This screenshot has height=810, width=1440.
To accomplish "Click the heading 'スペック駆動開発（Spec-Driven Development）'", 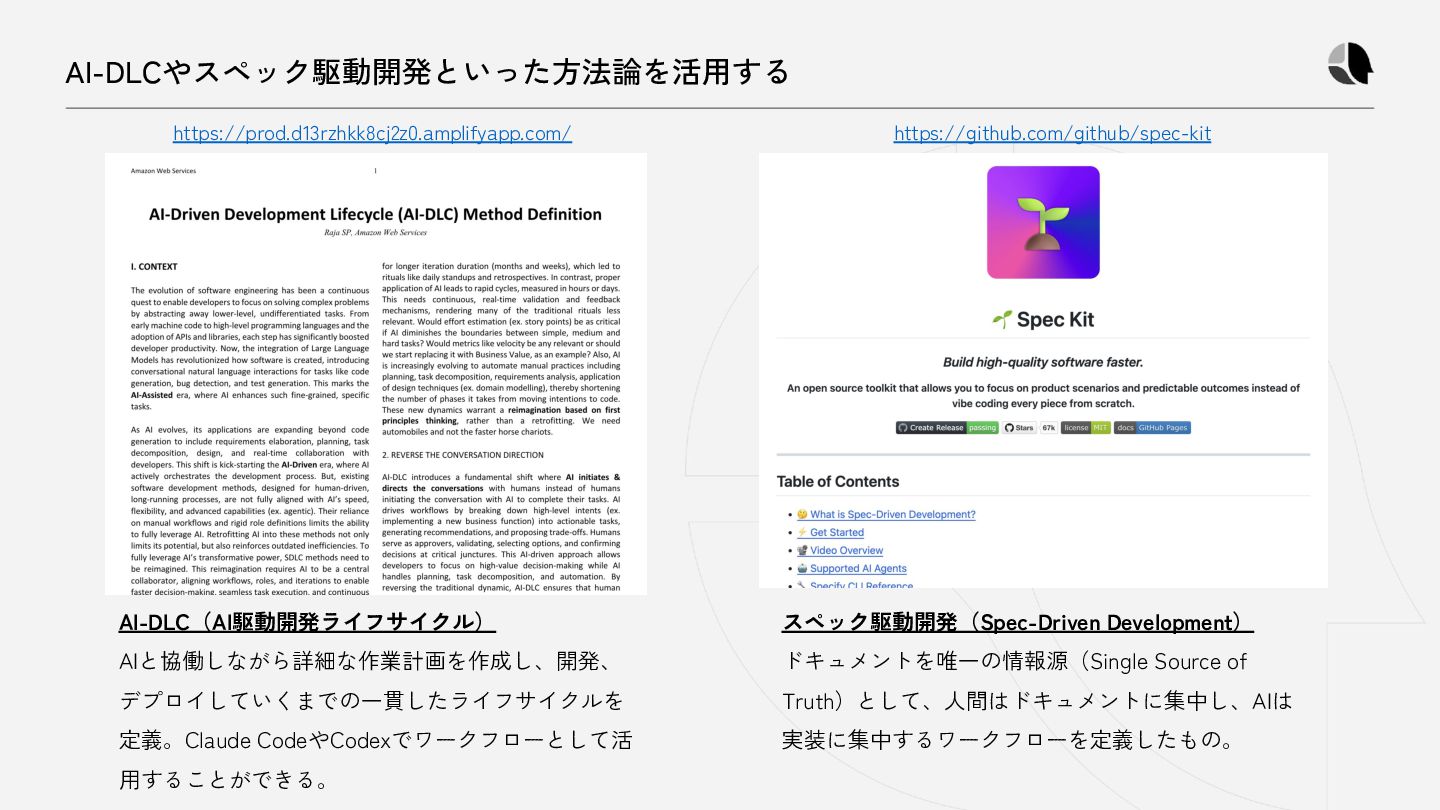I will [x=1017, y=622].
